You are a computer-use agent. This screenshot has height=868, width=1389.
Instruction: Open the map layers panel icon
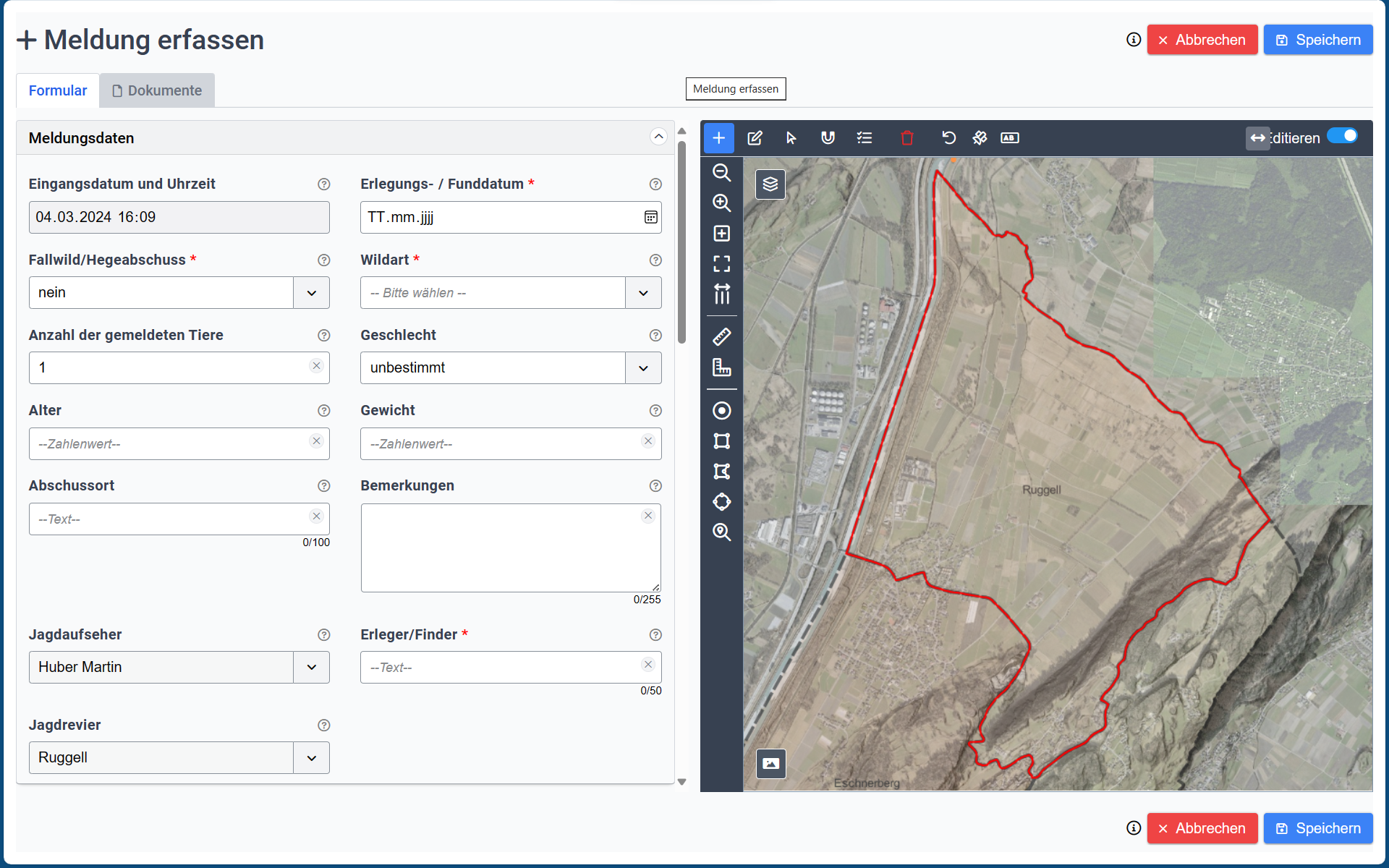pos(770,184)
